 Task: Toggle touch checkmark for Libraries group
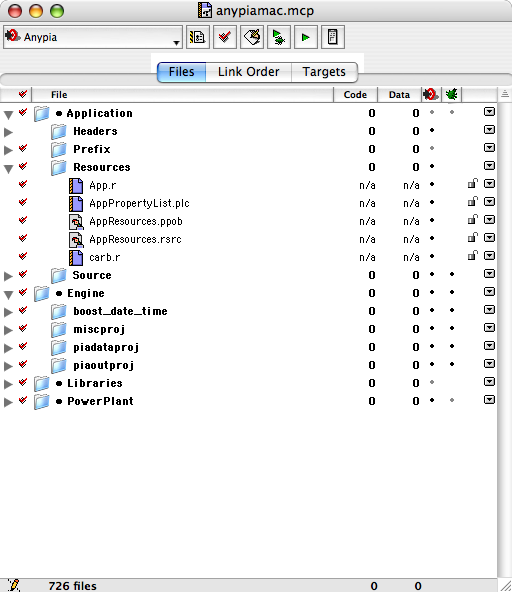click(23, 382)
